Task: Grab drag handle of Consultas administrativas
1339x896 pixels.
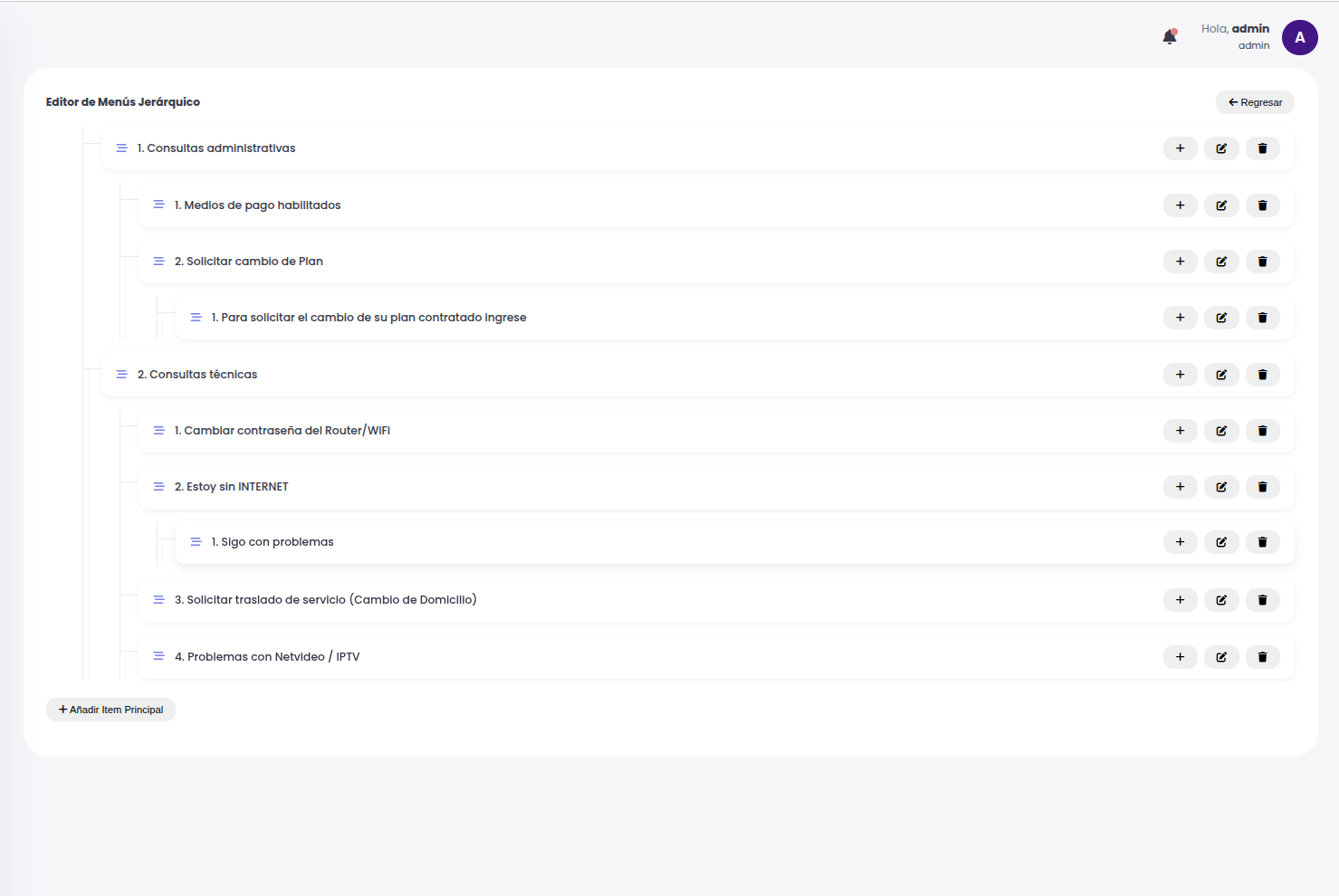Action: pos(121,148)
